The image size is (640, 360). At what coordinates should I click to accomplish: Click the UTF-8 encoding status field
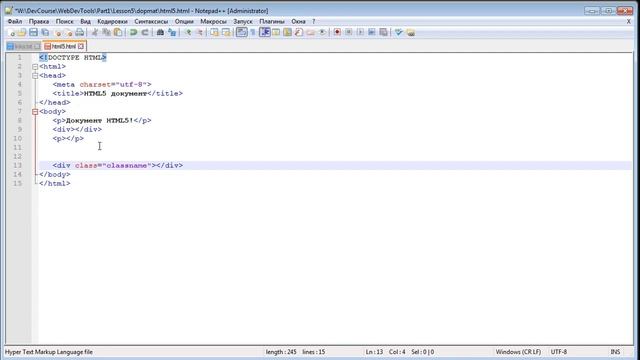[559, 352]
